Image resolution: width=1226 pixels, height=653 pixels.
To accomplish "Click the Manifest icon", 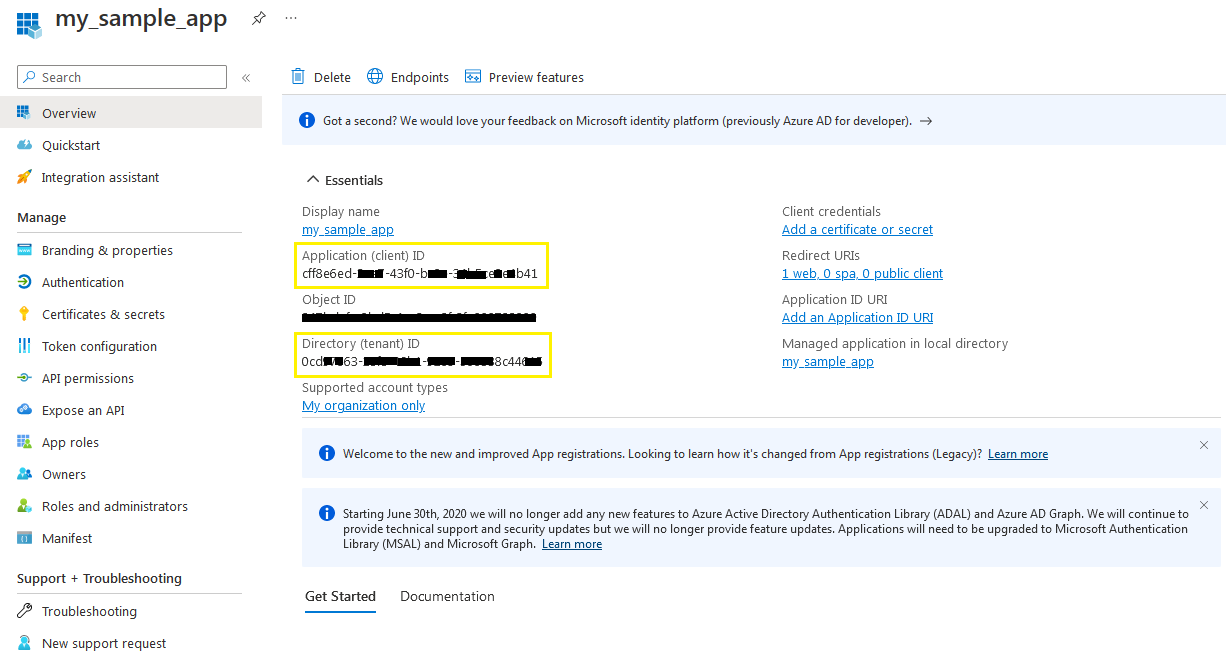I will click(24, 538).
